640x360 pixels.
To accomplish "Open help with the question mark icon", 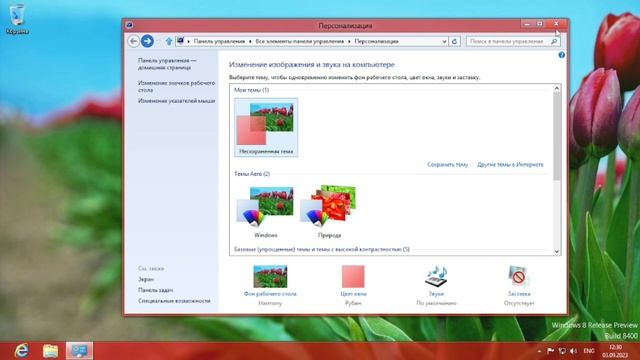I will [x=562, y=55].
